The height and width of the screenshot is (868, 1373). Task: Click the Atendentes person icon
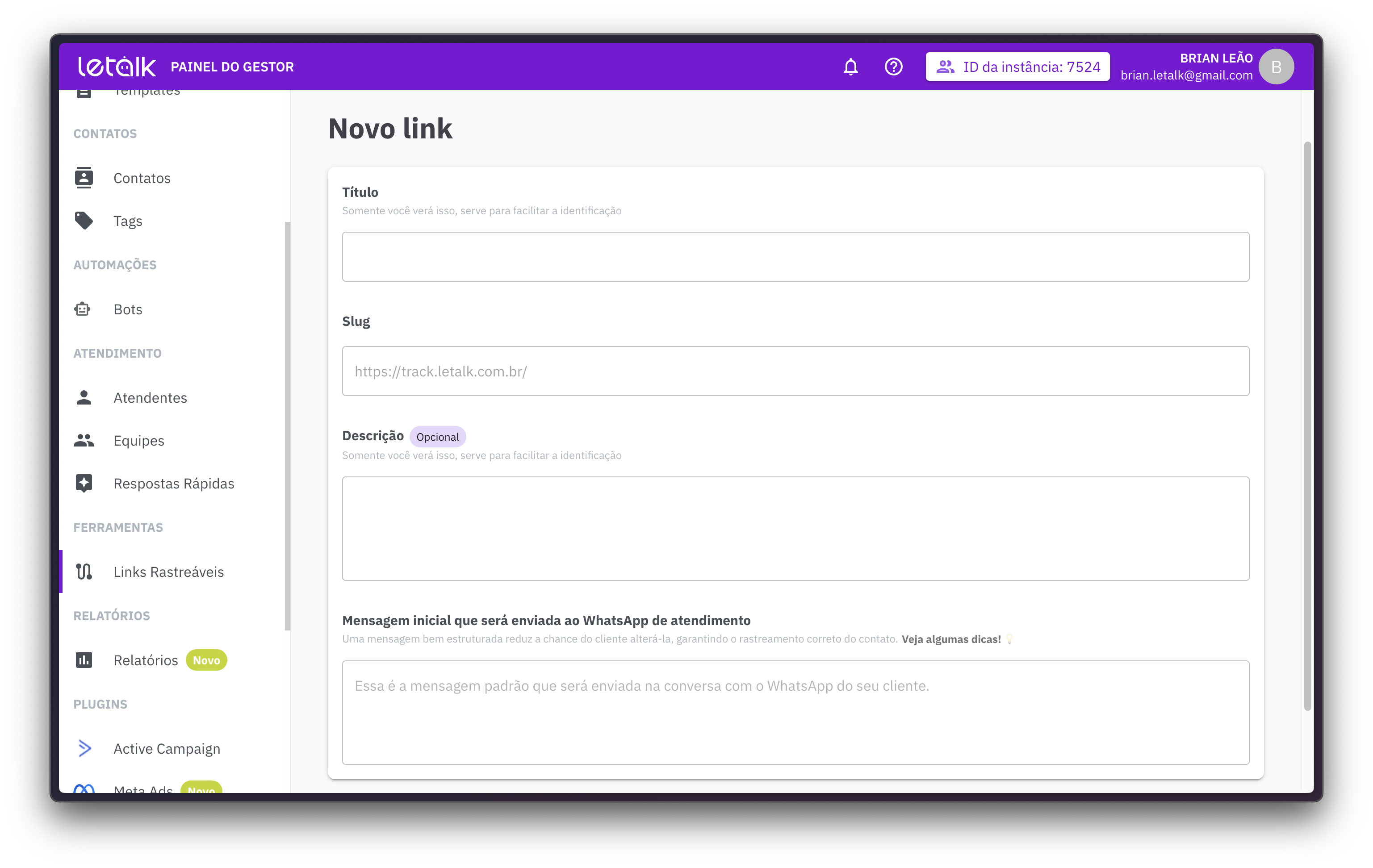pyautogui.click(x=84, y=397)
